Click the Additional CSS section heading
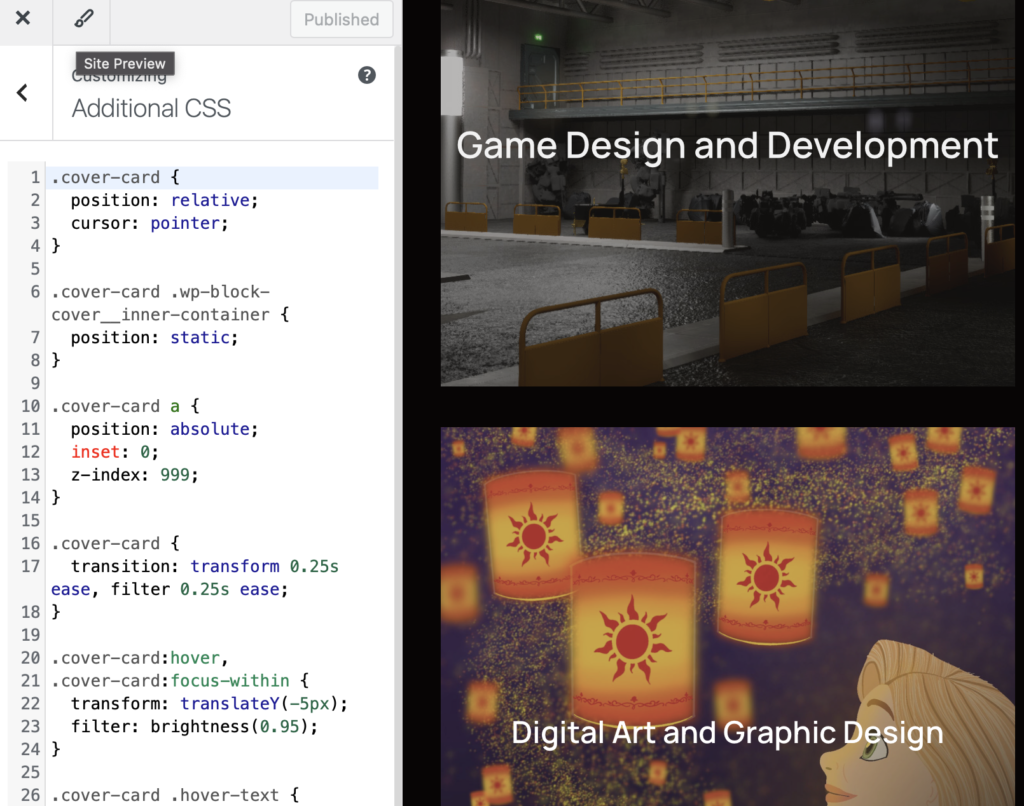Viewport: 1024px width, 806px height. (152, 108)
